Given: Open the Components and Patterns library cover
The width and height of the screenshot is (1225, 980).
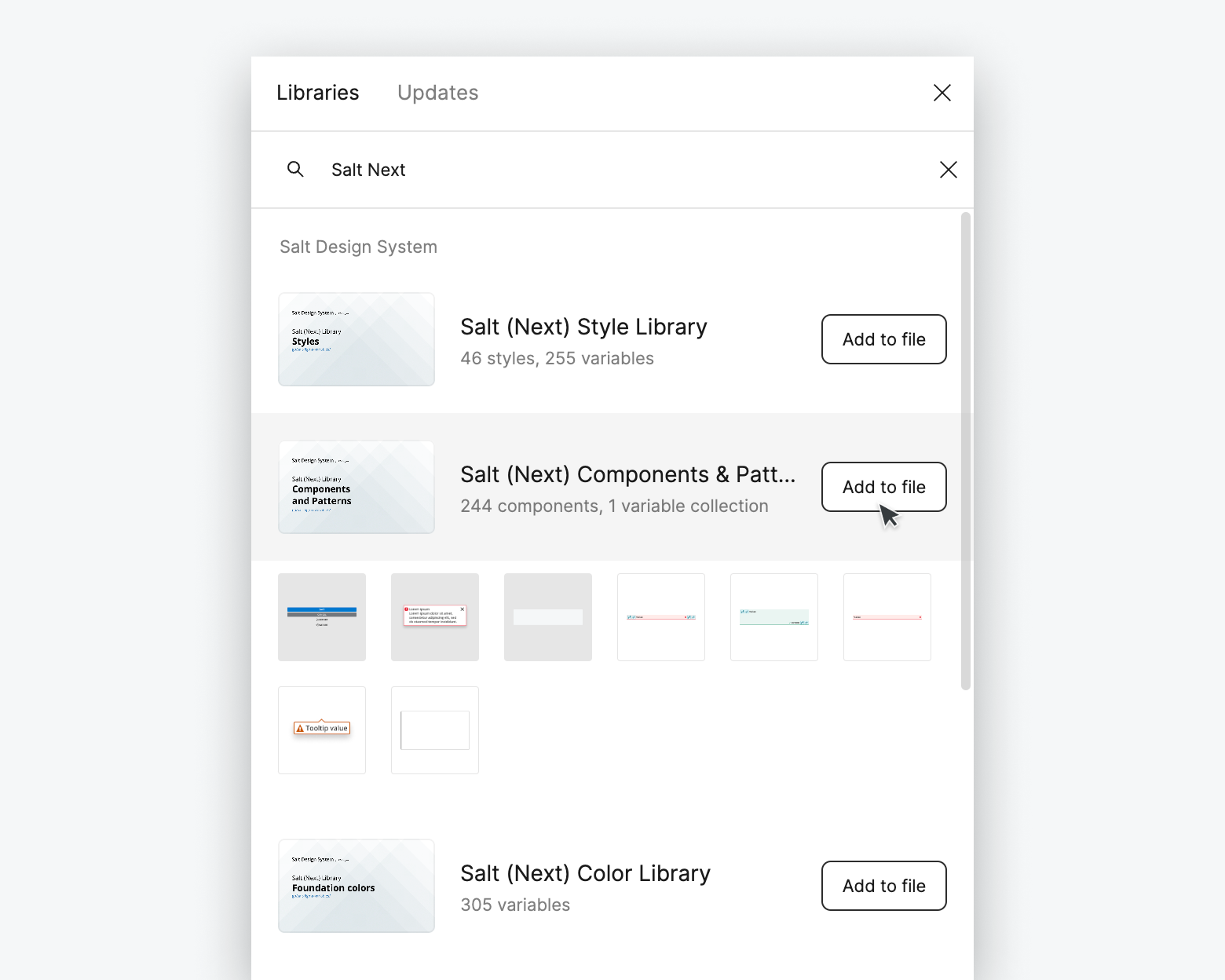Looking at the screenshot, I should [356, 487].
